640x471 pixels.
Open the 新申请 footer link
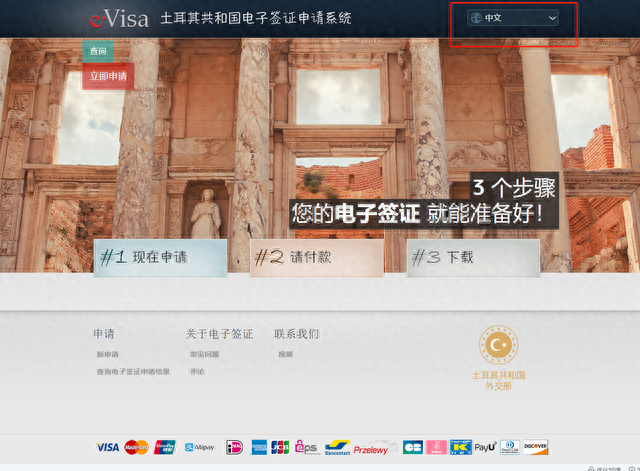coord(108,354)
